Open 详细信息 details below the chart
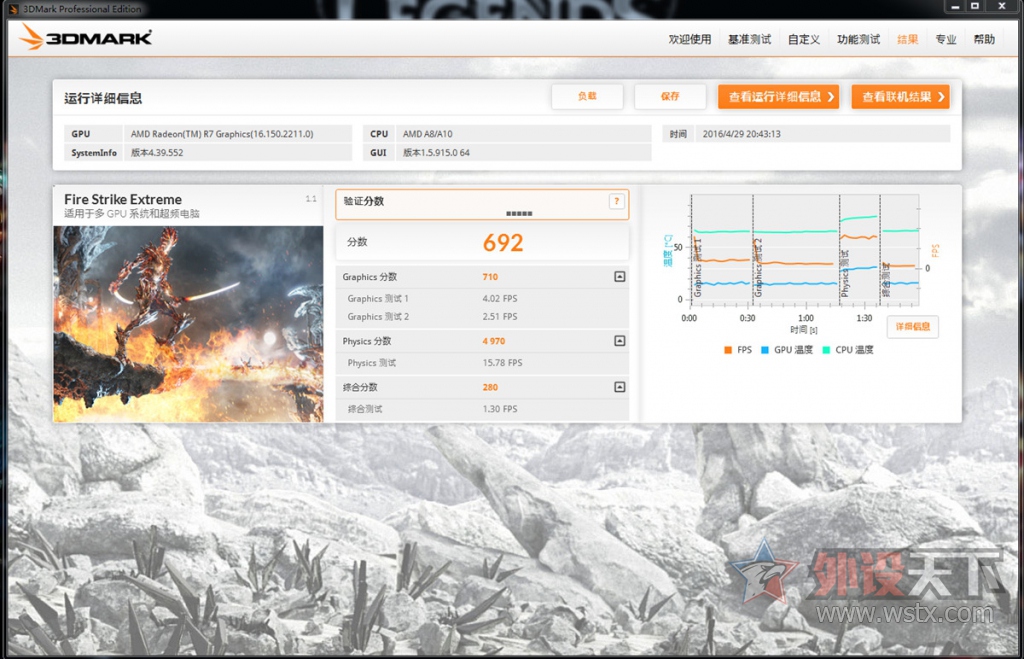Image resolution: width=1024 pixels, height=659 pixels. (x=912, y=327)
